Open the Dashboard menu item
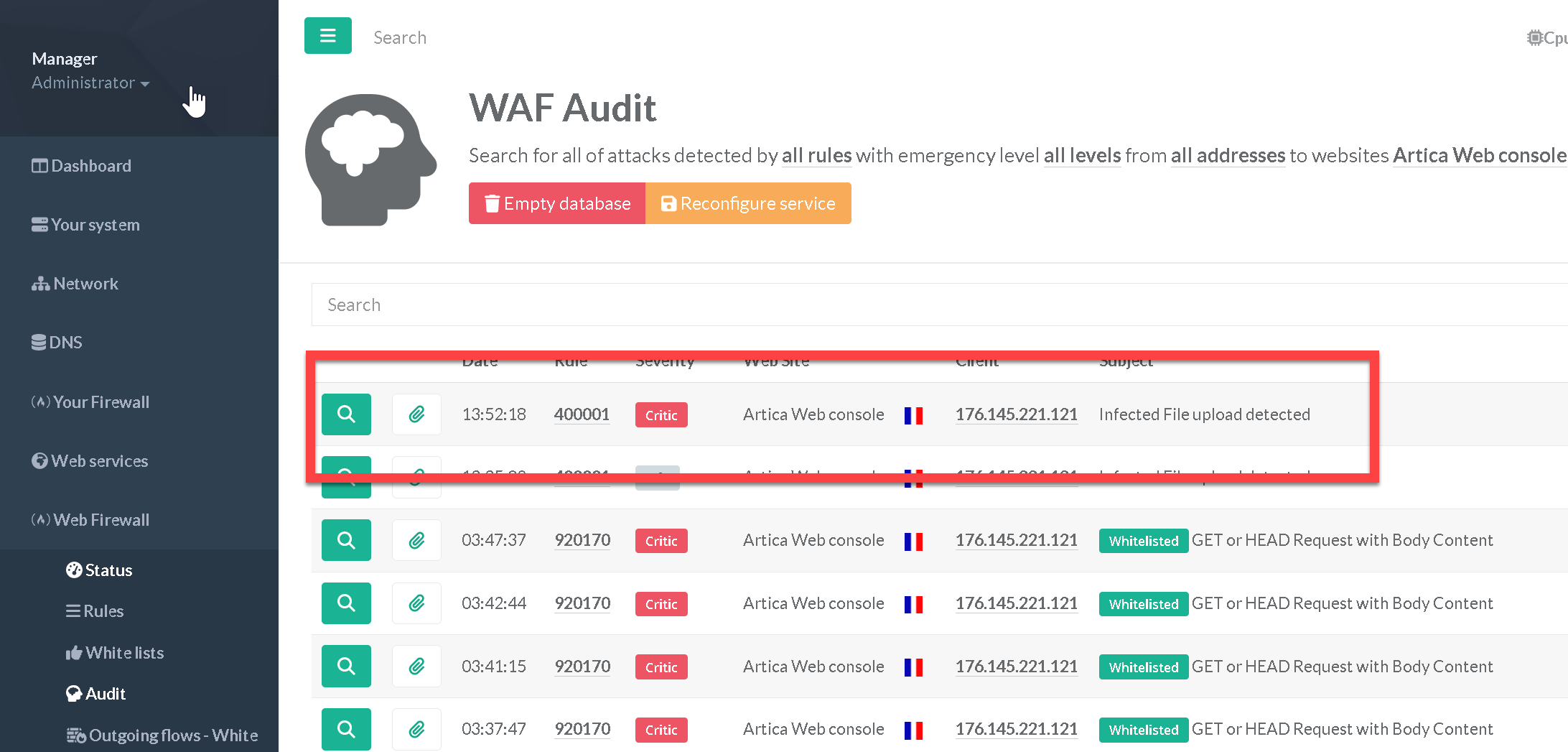Viewport: 1568px width, 752px height. 90,166
